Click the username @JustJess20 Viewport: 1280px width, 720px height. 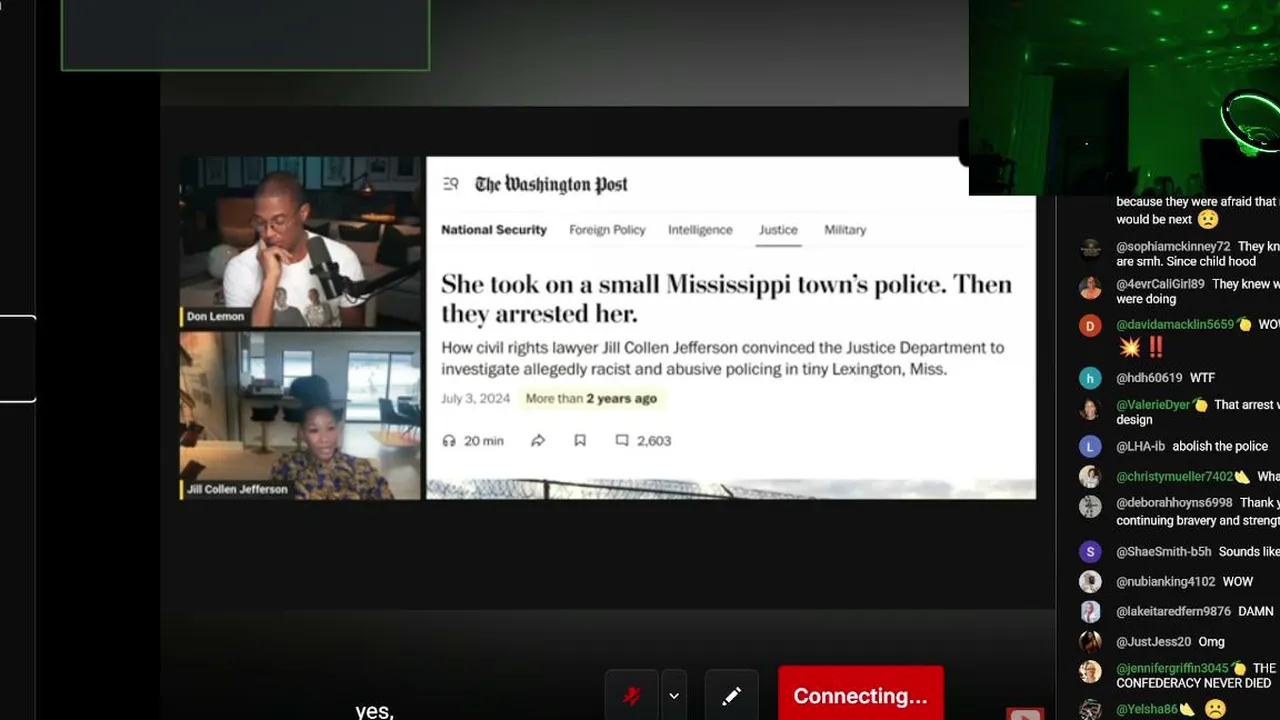1154,642
